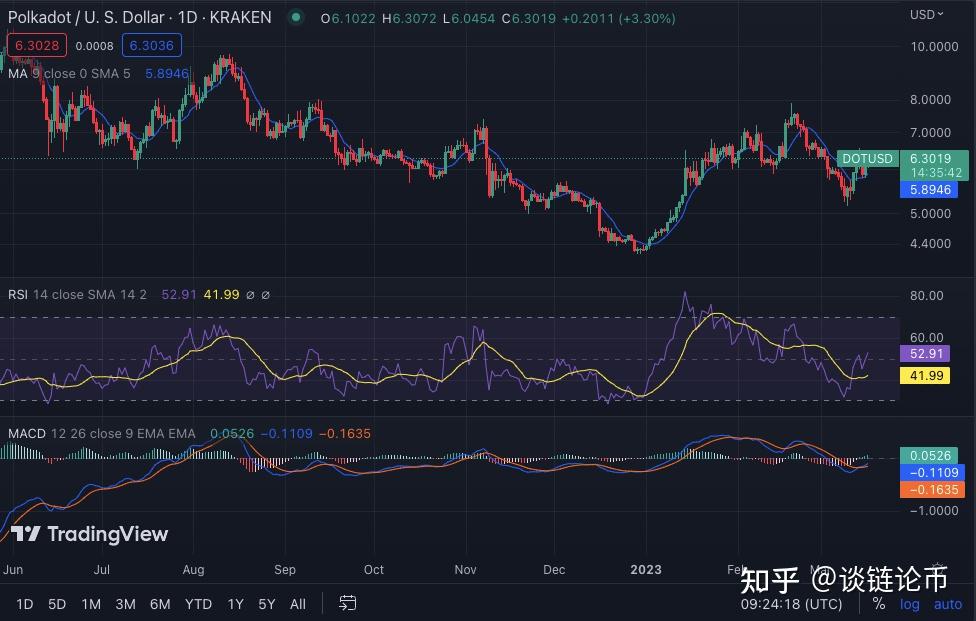Viewport: 976px width, 621px height.
Task: Click the blue 6.3036 buy button
Action: point(152,45)
